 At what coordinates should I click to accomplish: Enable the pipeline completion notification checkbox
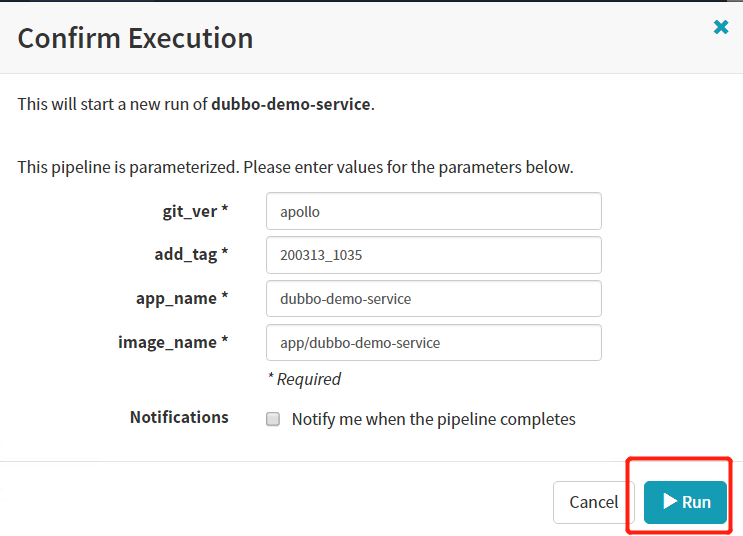coord(273,420)
